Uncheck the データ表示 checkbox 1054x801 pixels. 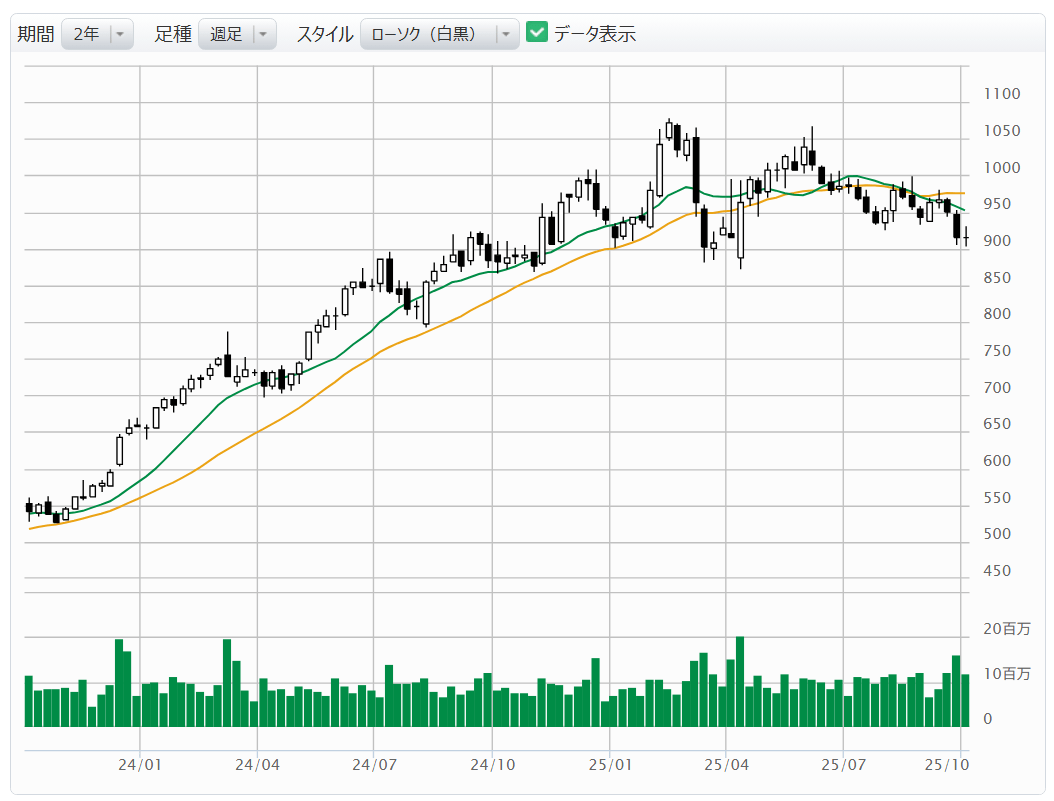[x=537, y=33]
